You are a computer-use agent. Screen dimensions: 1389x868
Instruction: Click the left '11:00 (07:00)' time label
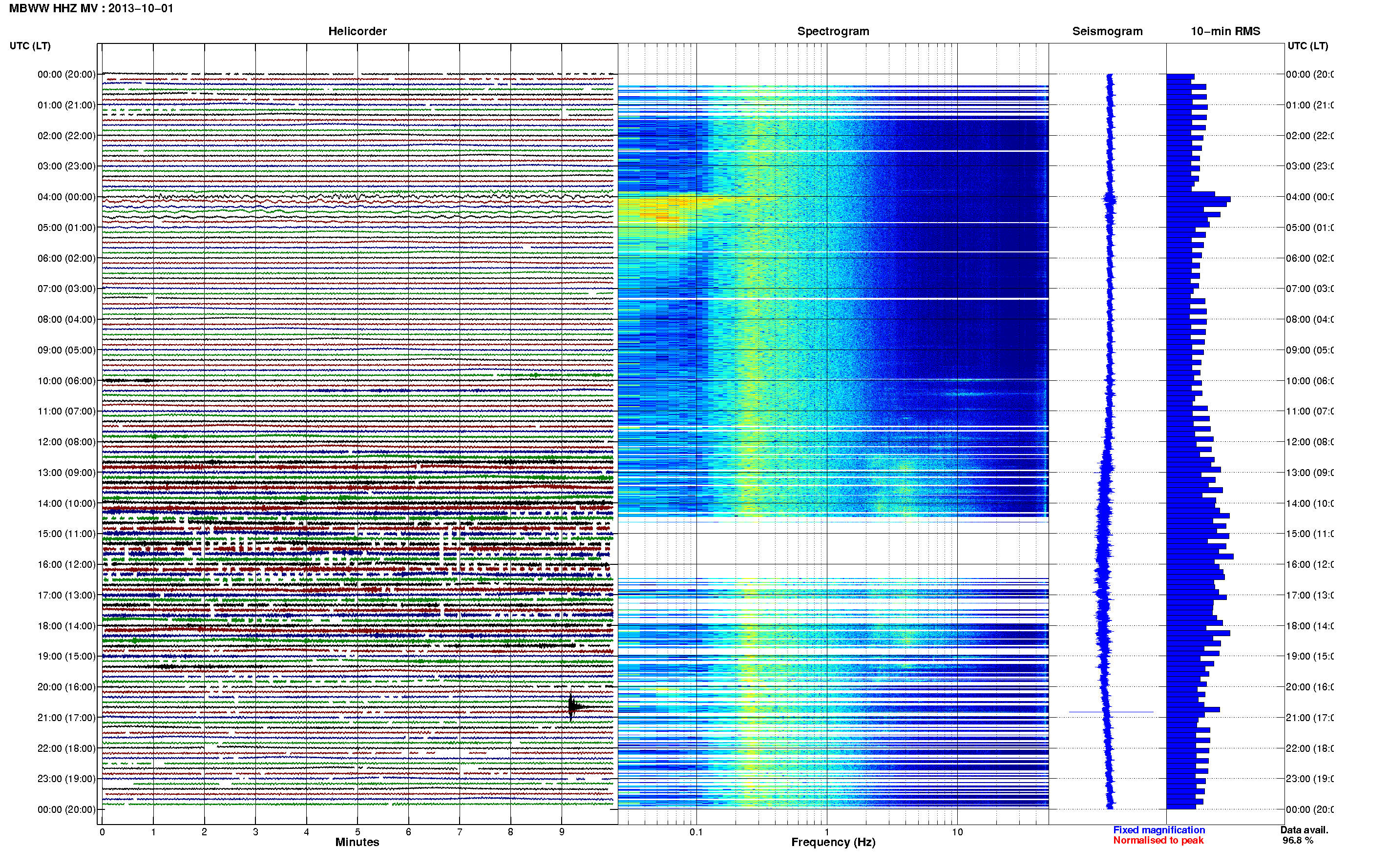(x=66, y=411)
